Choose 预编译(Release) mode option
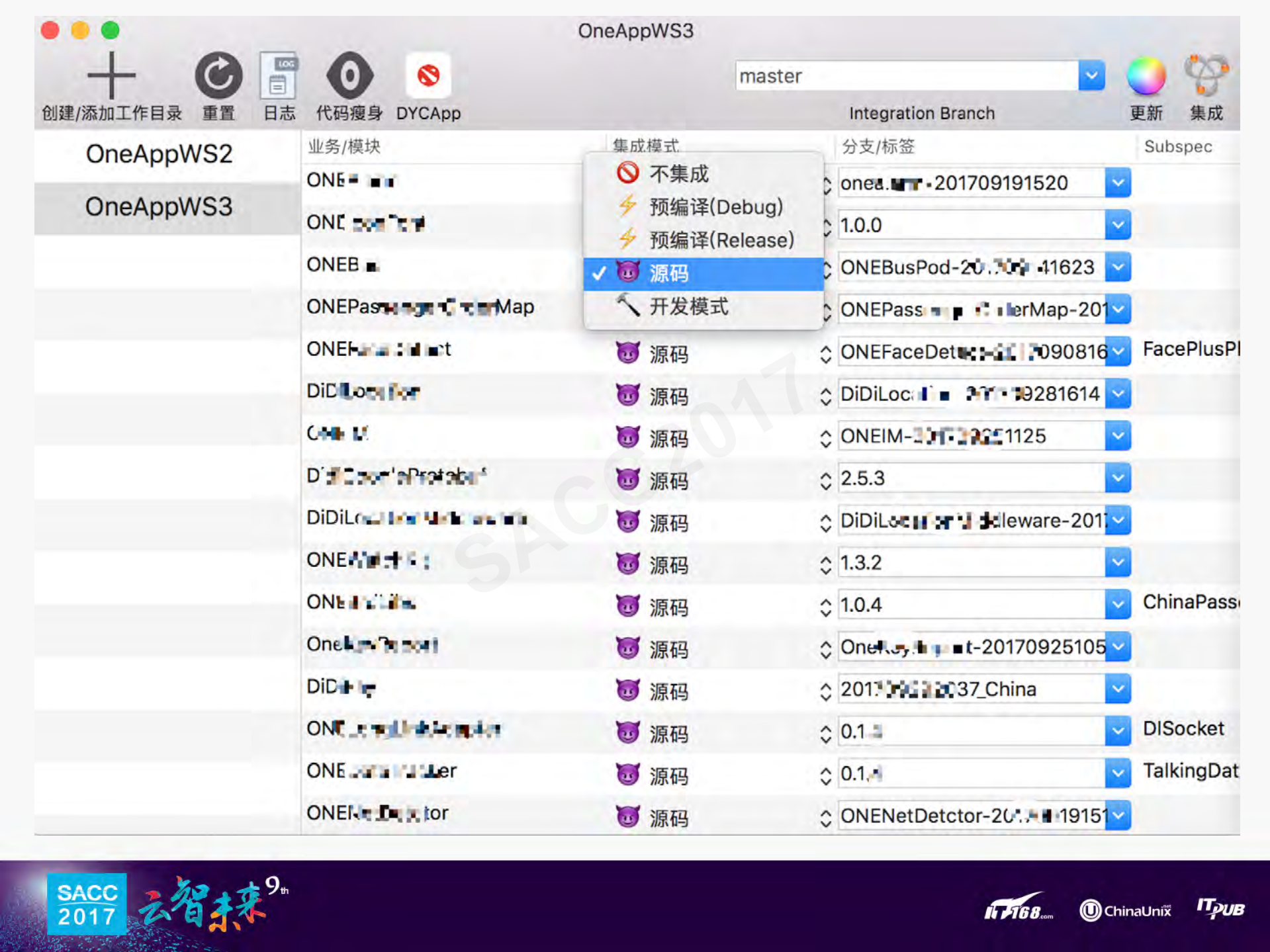Screen dimensions: 1270x952 tap(721, 240)
